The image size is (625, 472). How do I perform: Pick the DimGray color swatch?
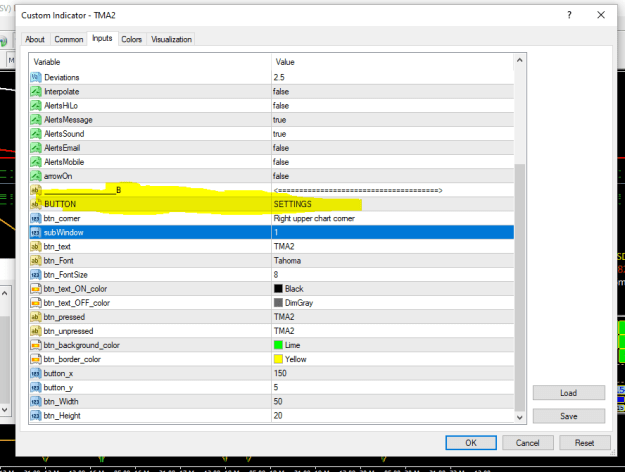278,303
